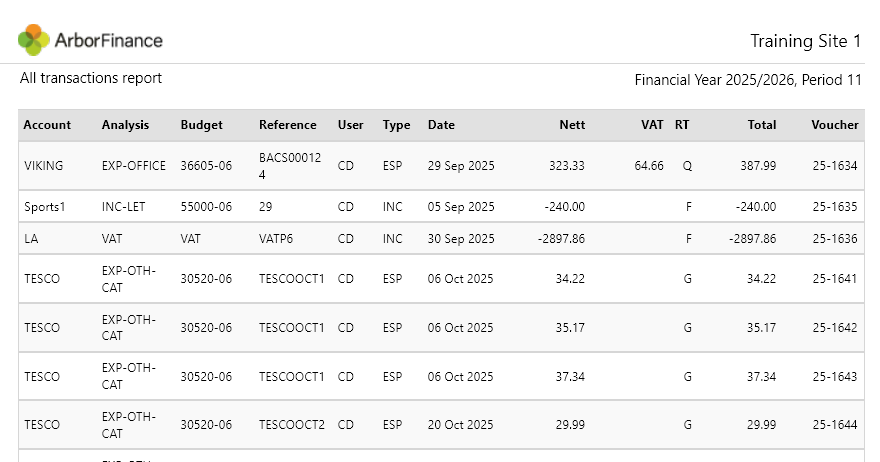This screenshot has width=880, height=462.
Task: Click the ArborFinance logo icon
Action: point(34,40)
